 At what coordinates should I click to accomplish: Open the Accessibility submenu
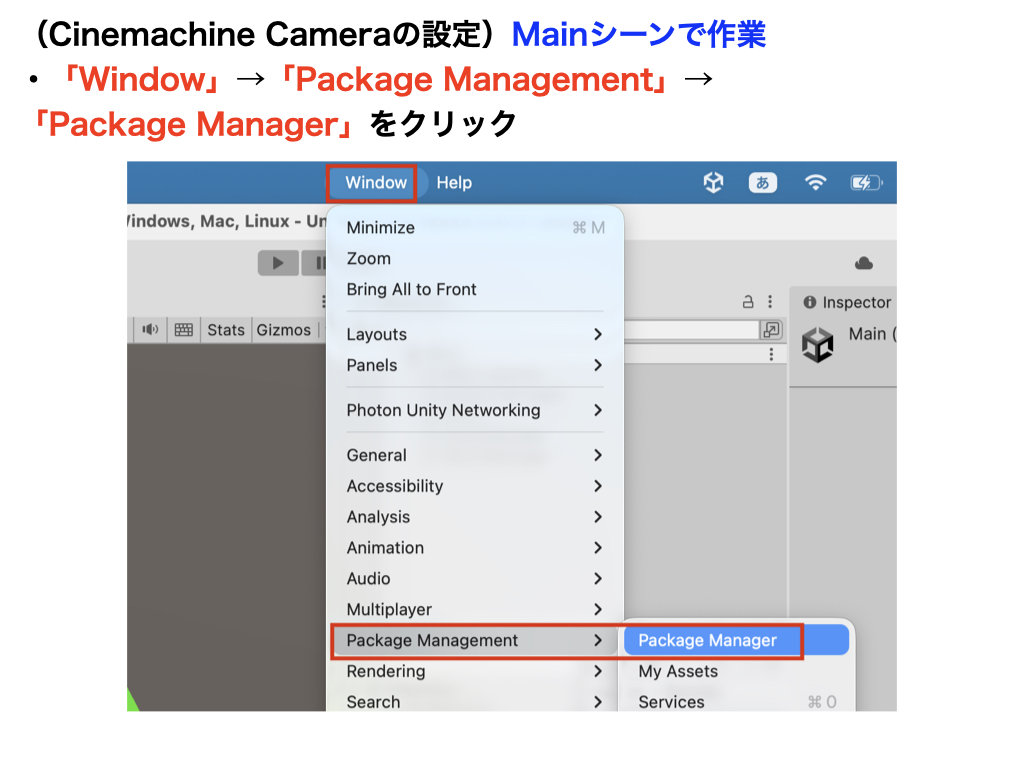click(475, 486)
